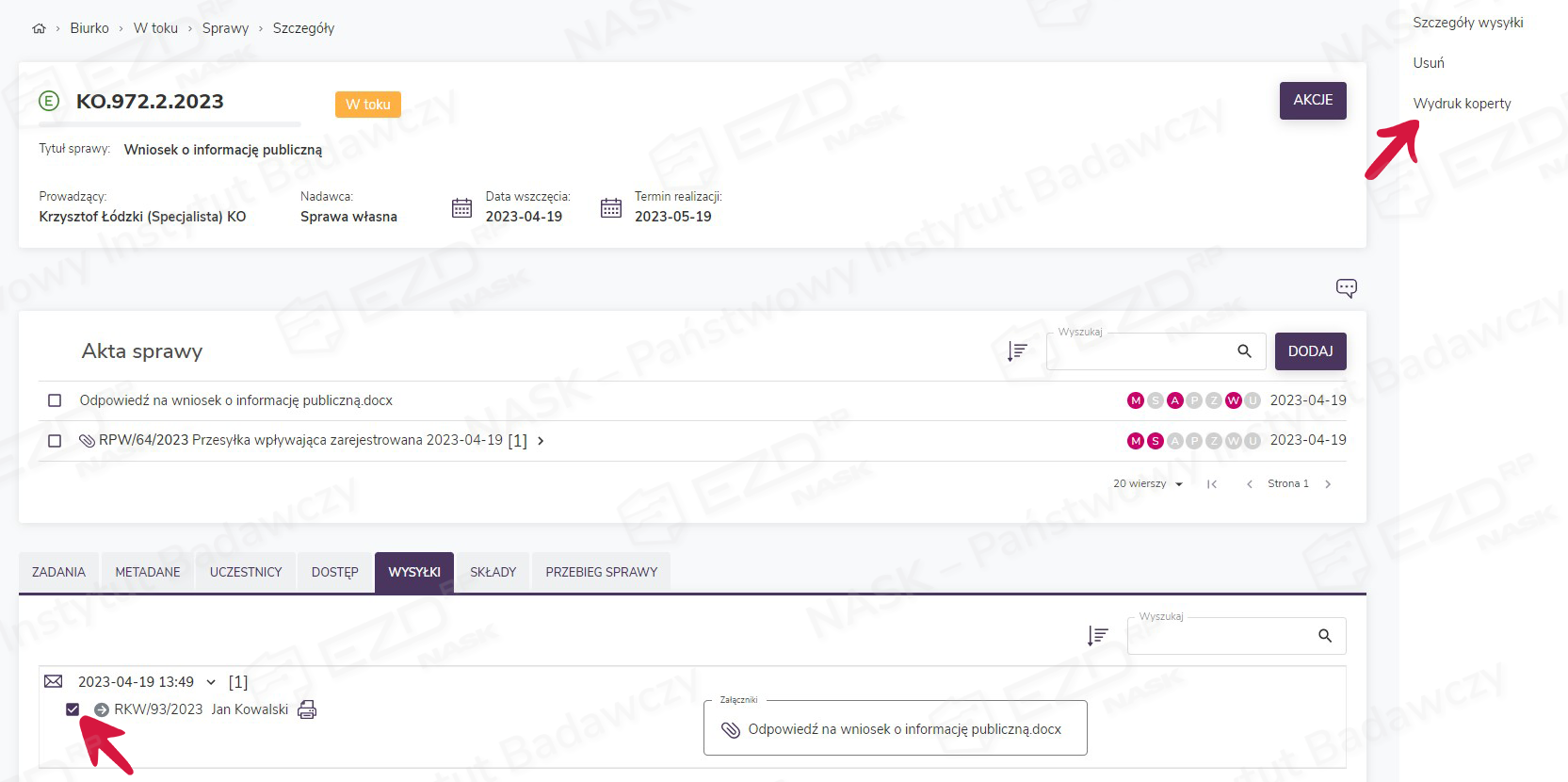Image resolution: width=1568 pixels, height=782 pixels.
Task: Open the PRZEBIEG SPRAWY tab
Action: 601,572
